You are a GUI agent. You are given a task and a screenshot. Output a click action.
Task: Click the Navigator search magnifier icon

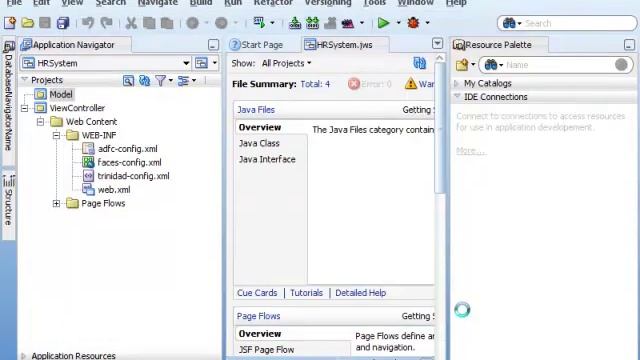pyautogui.click(x=128, y=80)
